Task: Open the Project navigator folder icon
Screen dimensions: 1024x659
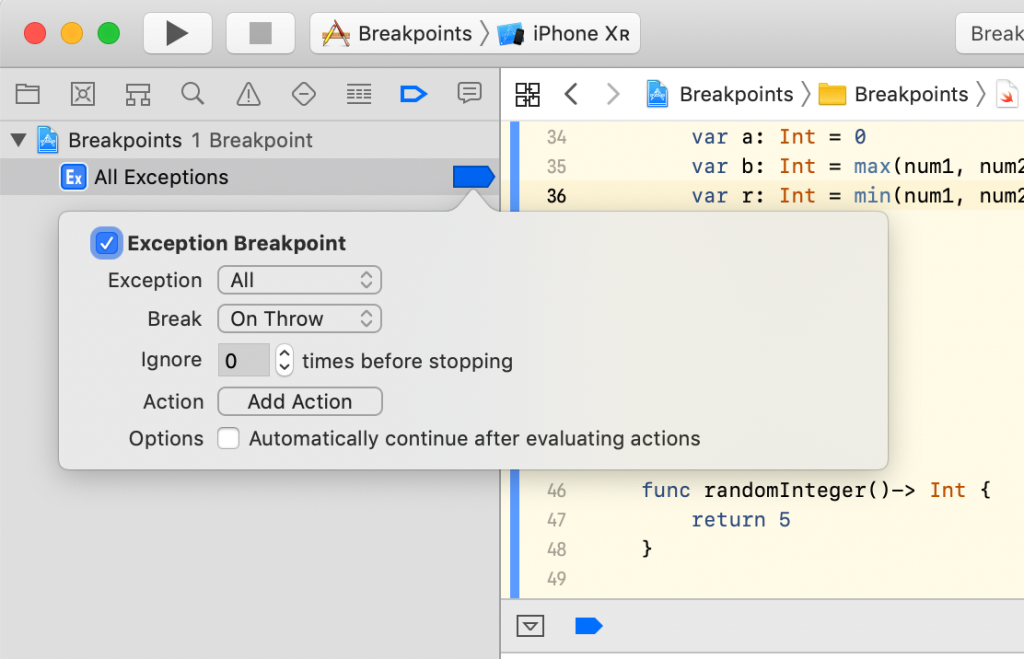Action: click(27, 93)
